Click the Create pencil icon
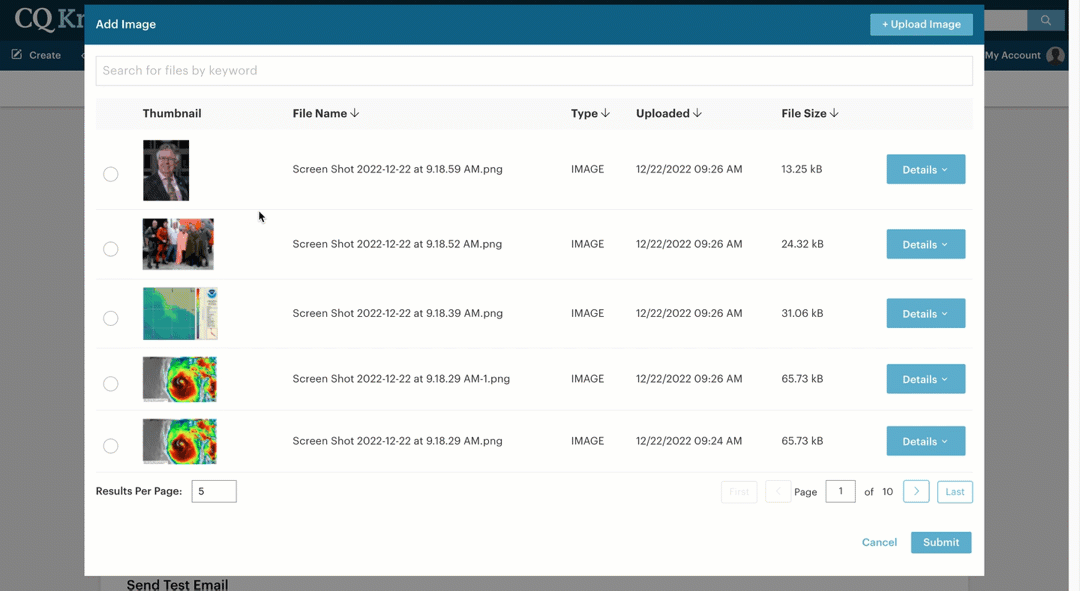Screen dimensions: 1080x591 17,55
